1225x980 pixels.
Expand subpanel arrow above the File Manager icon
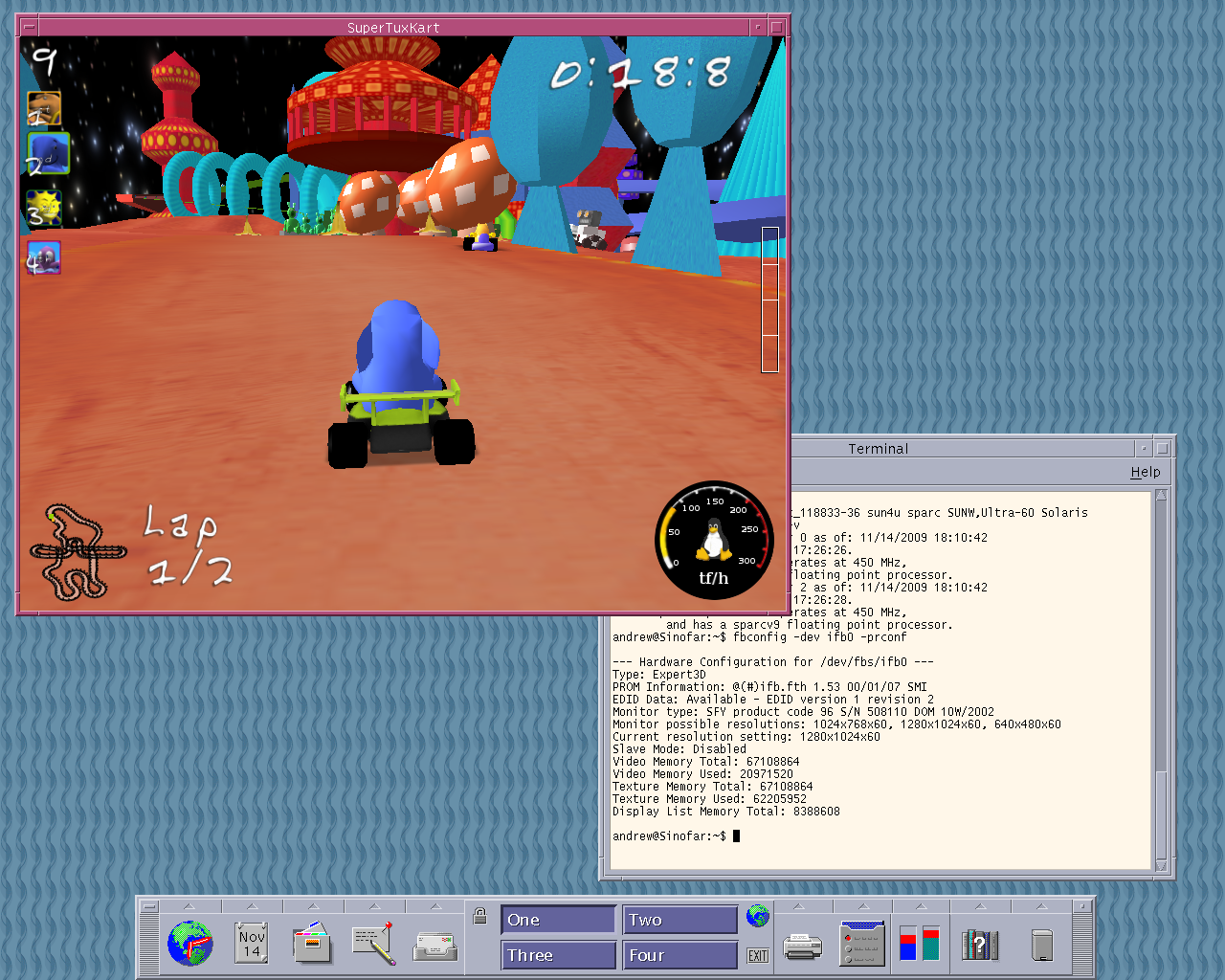tap(313, 906)
